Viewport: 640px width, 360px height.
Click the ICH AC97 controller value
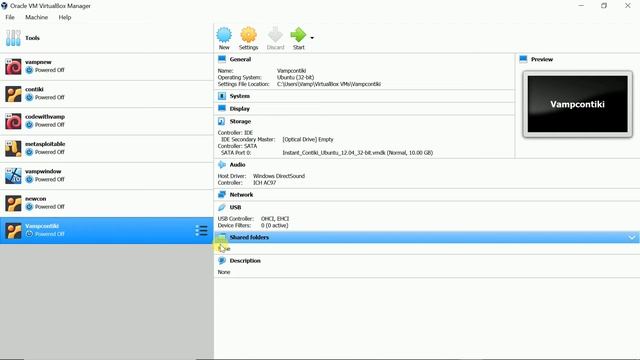[x=264, y=182]
